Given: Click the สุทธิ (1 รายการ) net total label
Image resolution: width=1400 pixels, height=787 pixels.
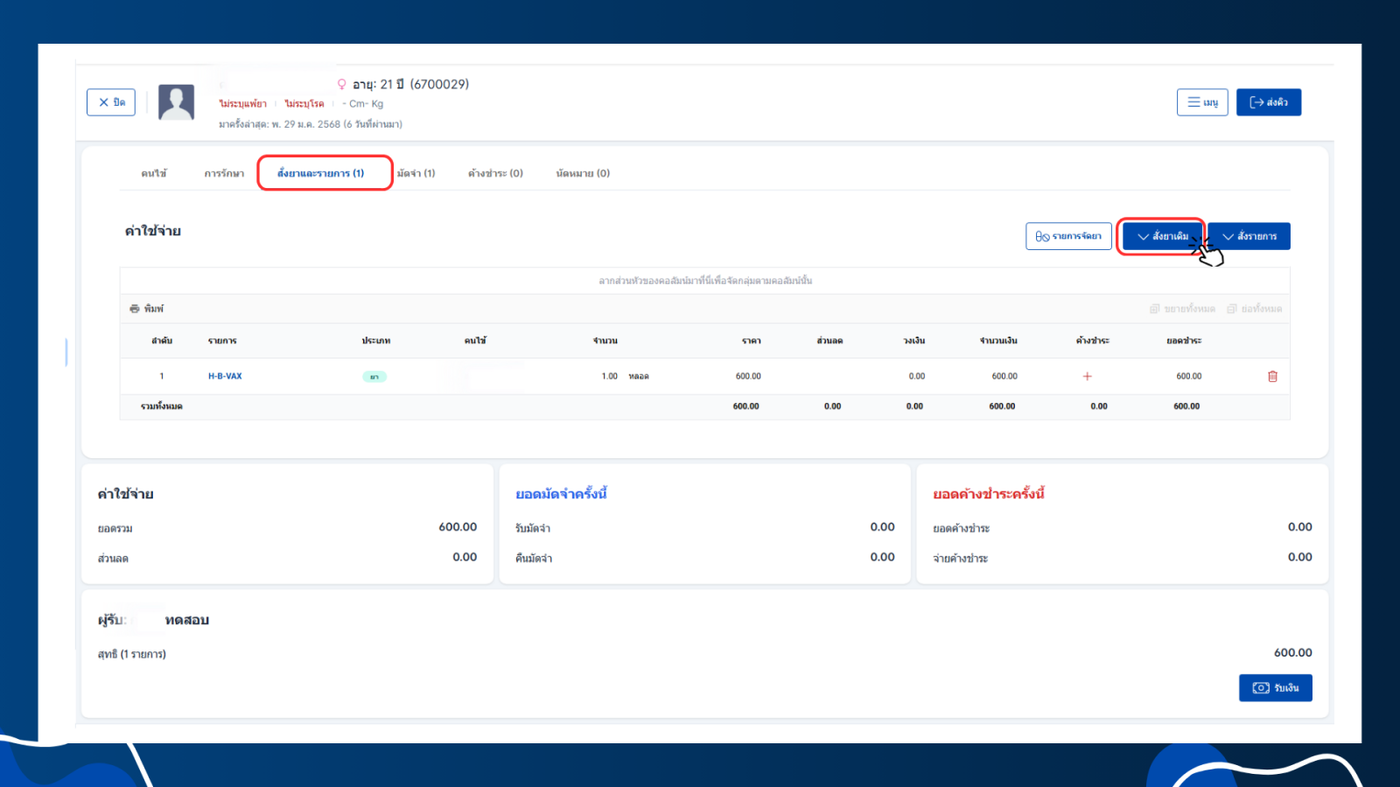Looking at the screenshot, I should [x=132, y=654].
